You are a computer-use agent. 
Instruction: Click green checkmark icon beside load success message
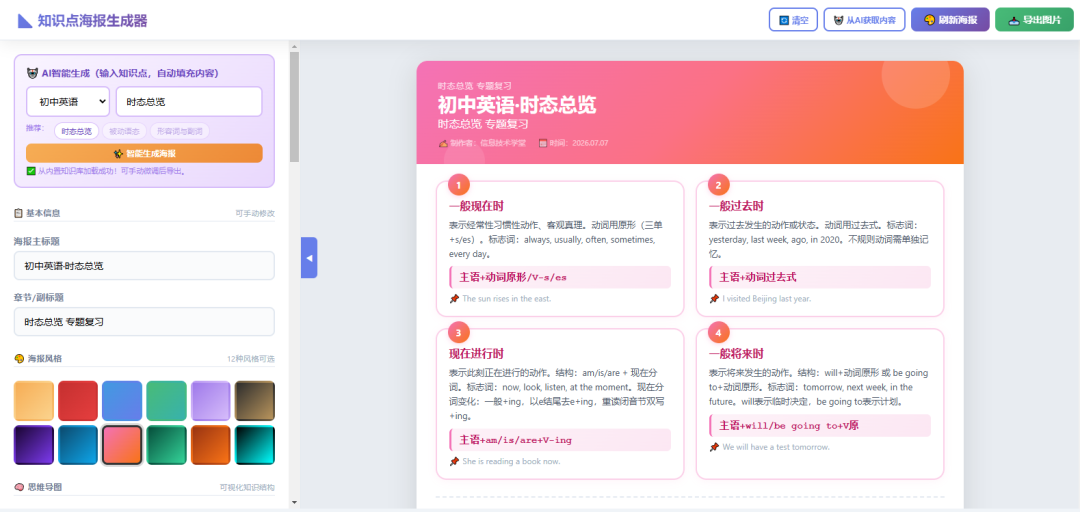[31, 171]
